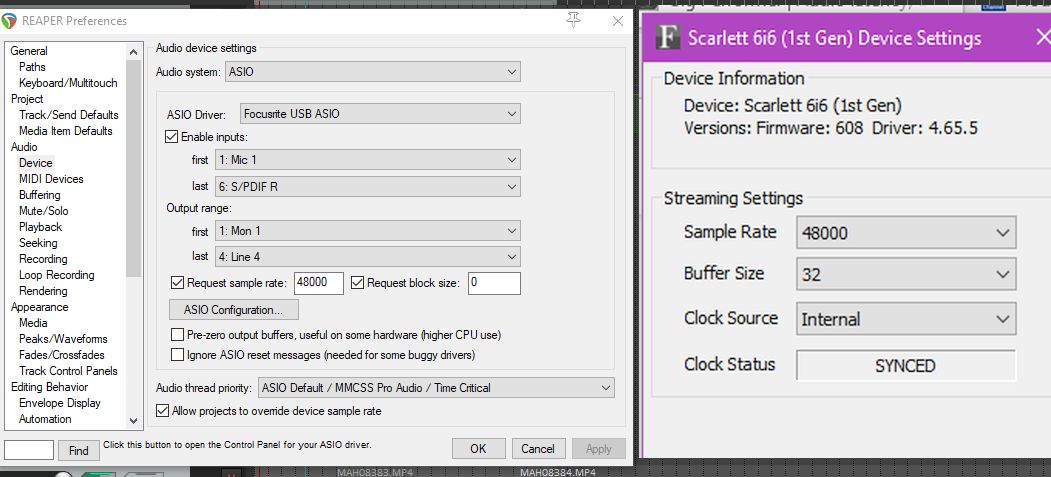This screenshot has width=1051, height=477.
Task: Close the Scarlett 6i6 Device Settings window
Action: 1041,39
